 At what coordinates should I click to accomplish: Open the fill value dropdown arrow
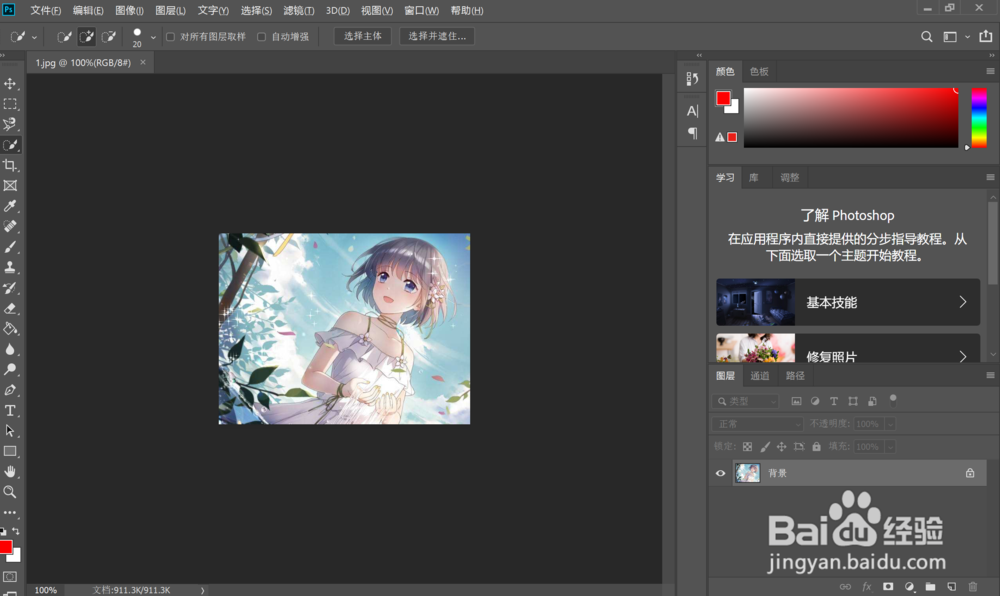click(890, 447)
